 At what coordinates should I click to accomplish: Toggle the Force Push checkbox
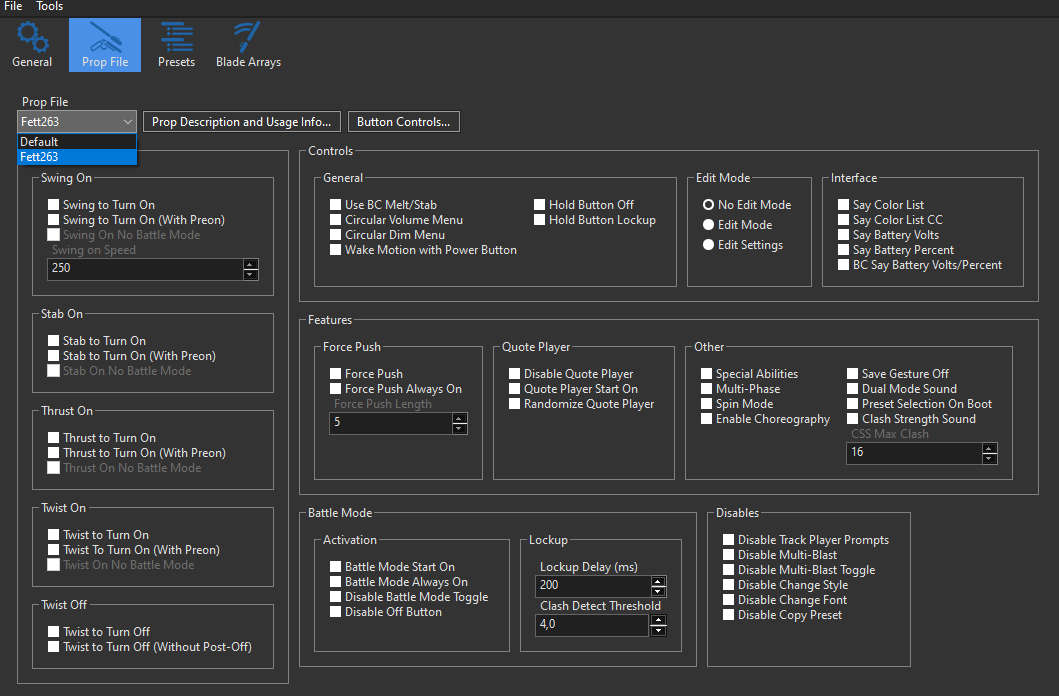(x=336, y=374)
